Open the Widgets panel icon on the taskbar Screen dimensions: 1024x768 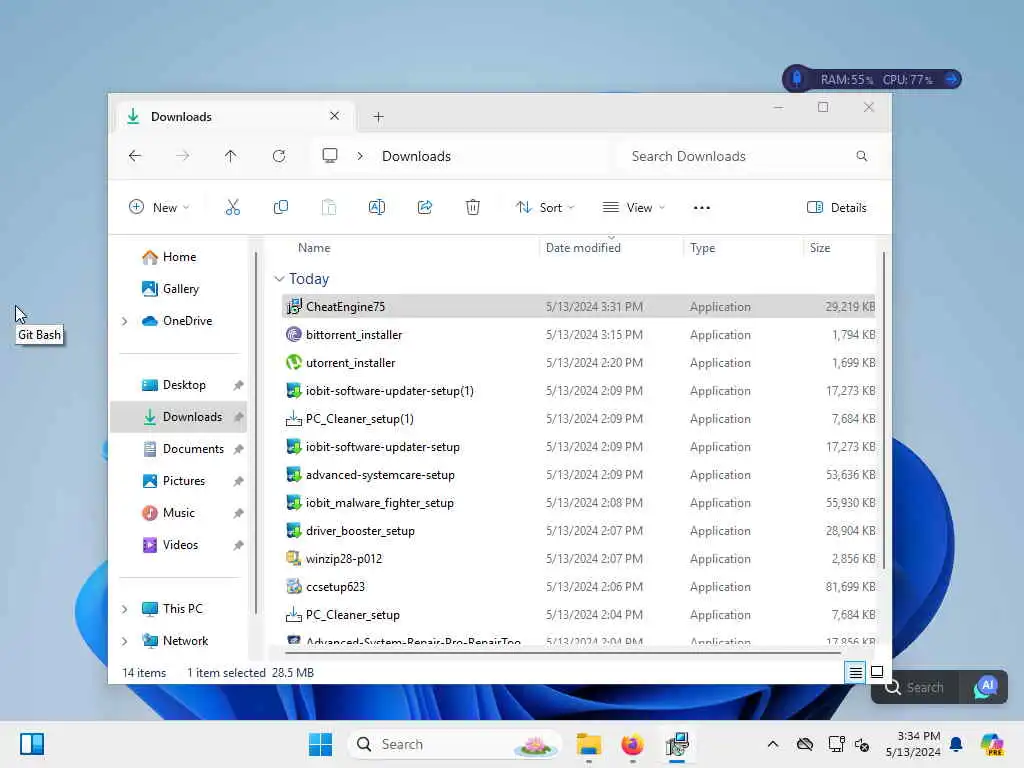(x=32, y=744)
